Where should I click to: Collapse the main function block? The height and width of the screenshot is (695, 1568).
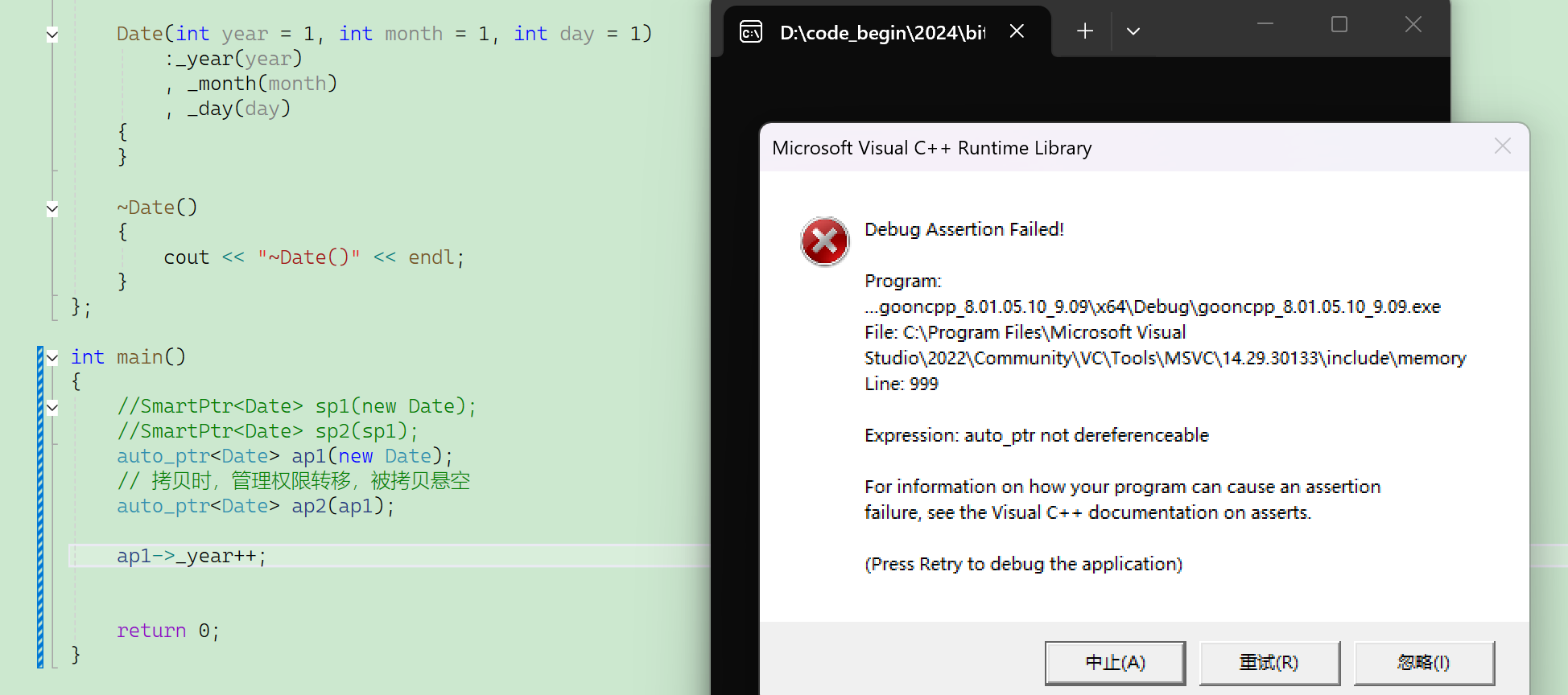52,358
